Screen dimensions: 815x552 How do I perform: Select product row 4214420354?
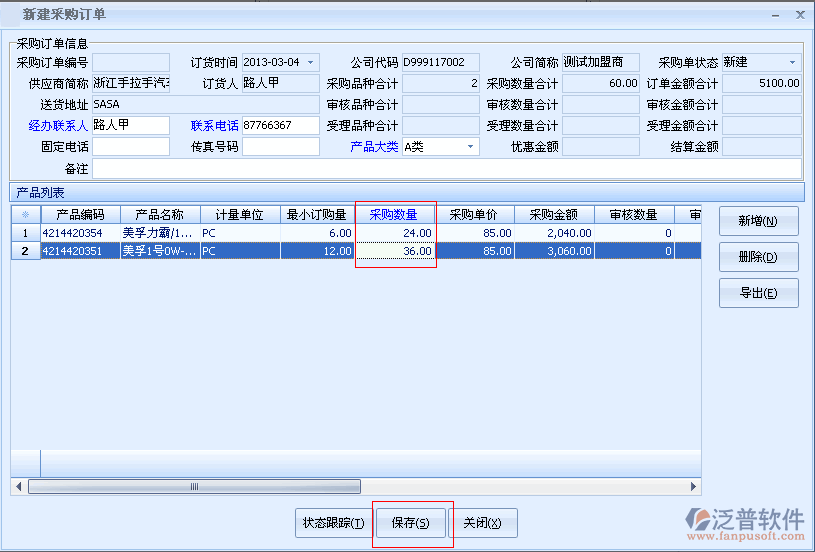(80, 233)
